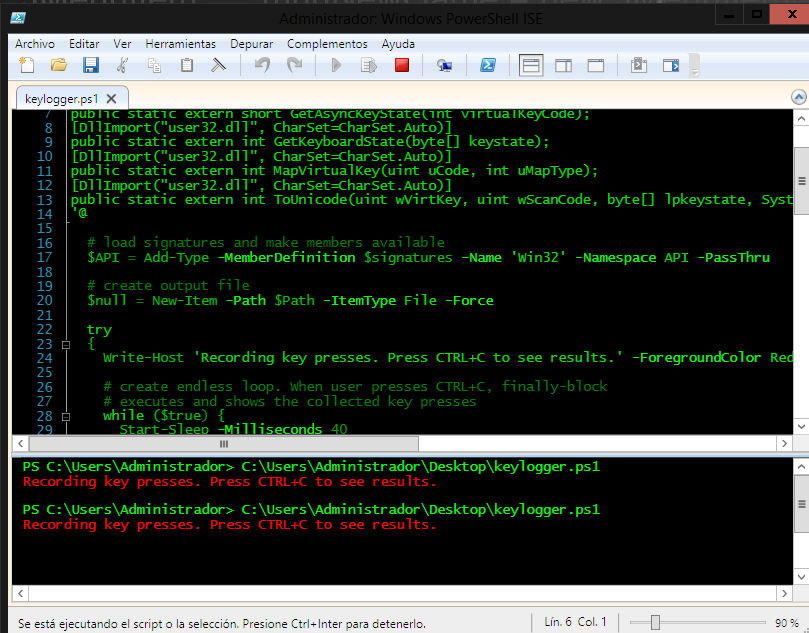Open the Depurar menu
809x633 pixels.
tap(252, 44)
